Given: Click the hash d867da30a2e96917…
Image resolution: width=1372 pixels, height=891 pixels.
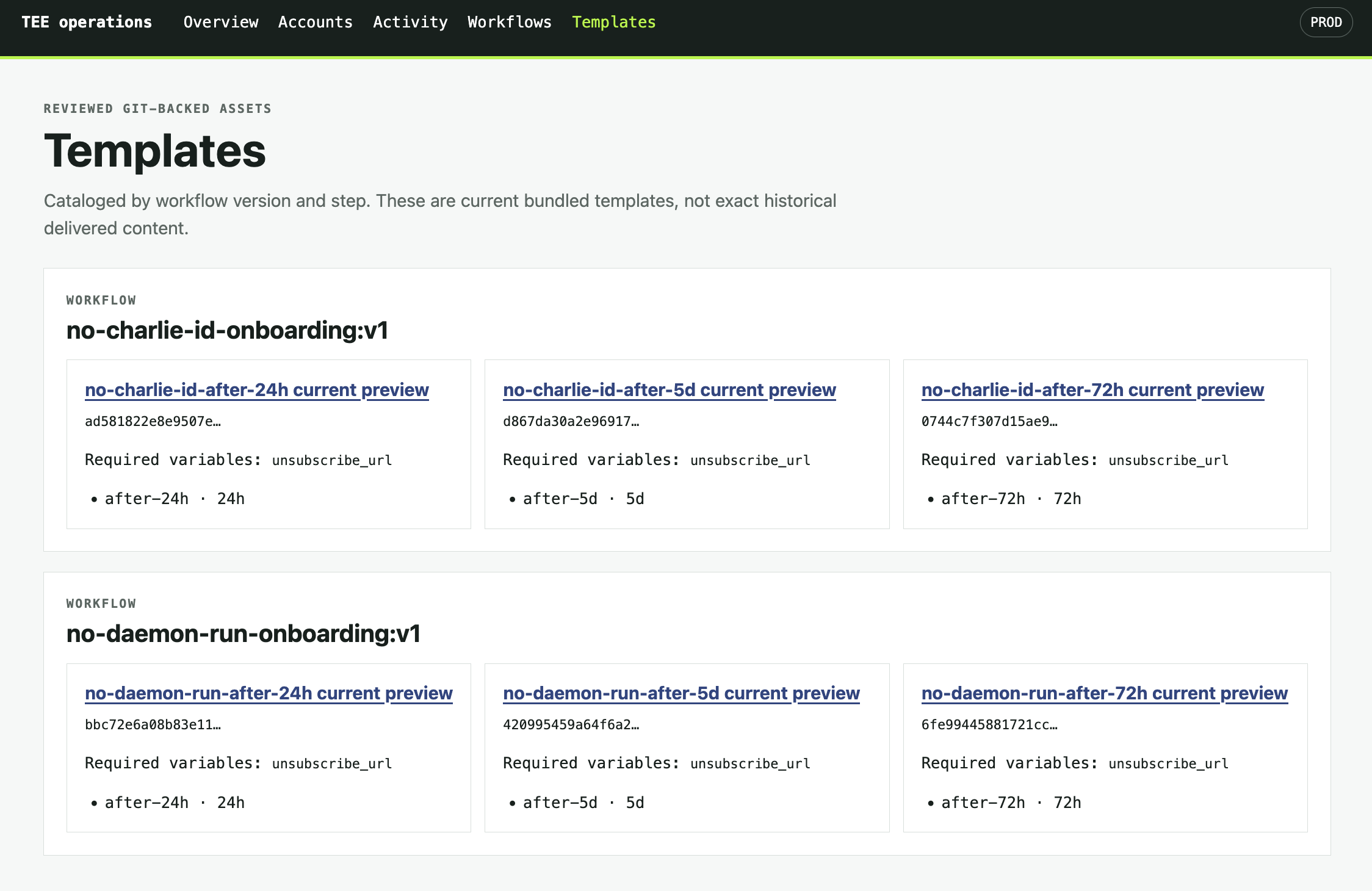Looking at the screenshot, I should tap(571, 421).
